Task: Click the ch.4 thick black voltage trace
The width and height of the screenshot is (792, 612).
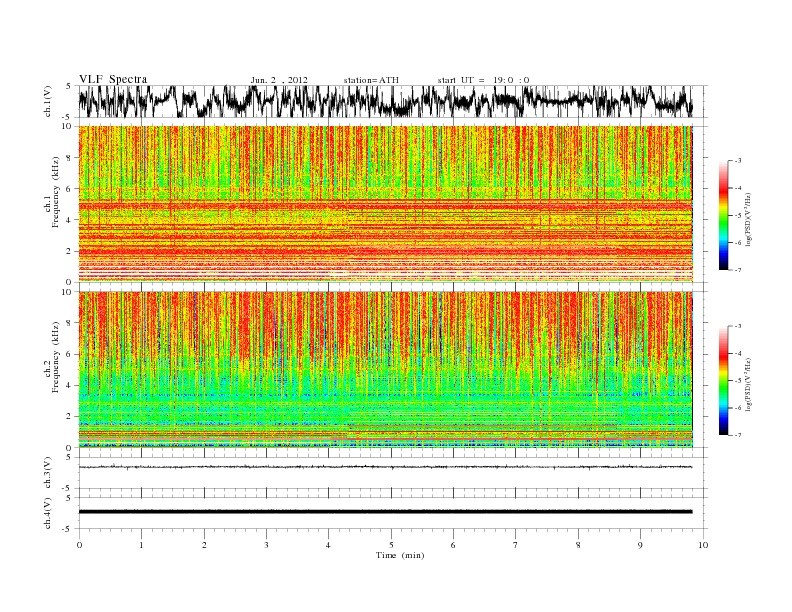Action: point(385,512)
